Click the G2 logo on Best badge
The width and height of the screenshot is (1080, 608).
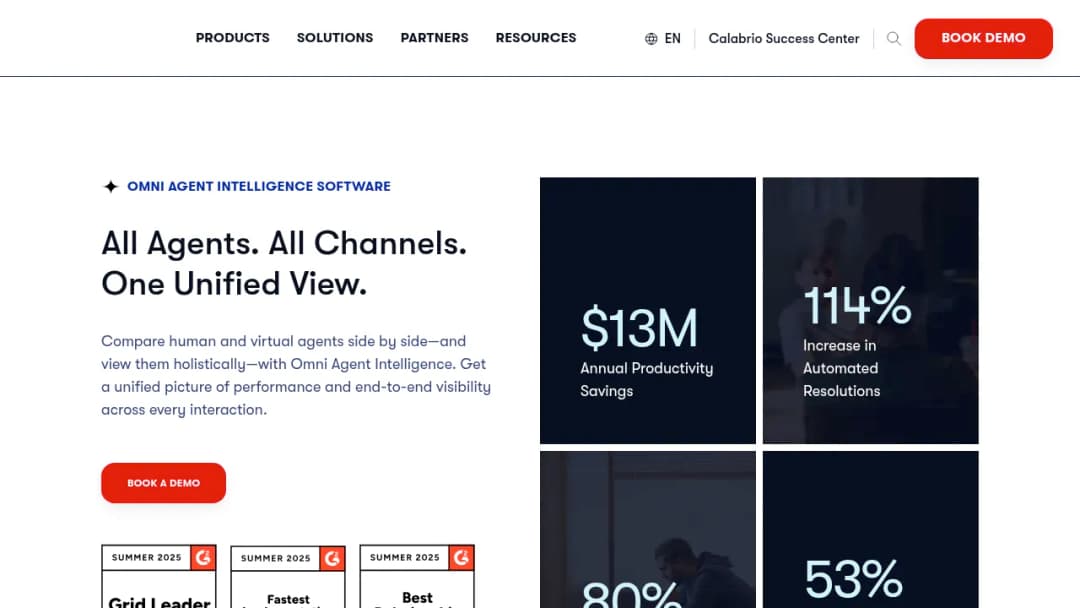pos(461,557)
